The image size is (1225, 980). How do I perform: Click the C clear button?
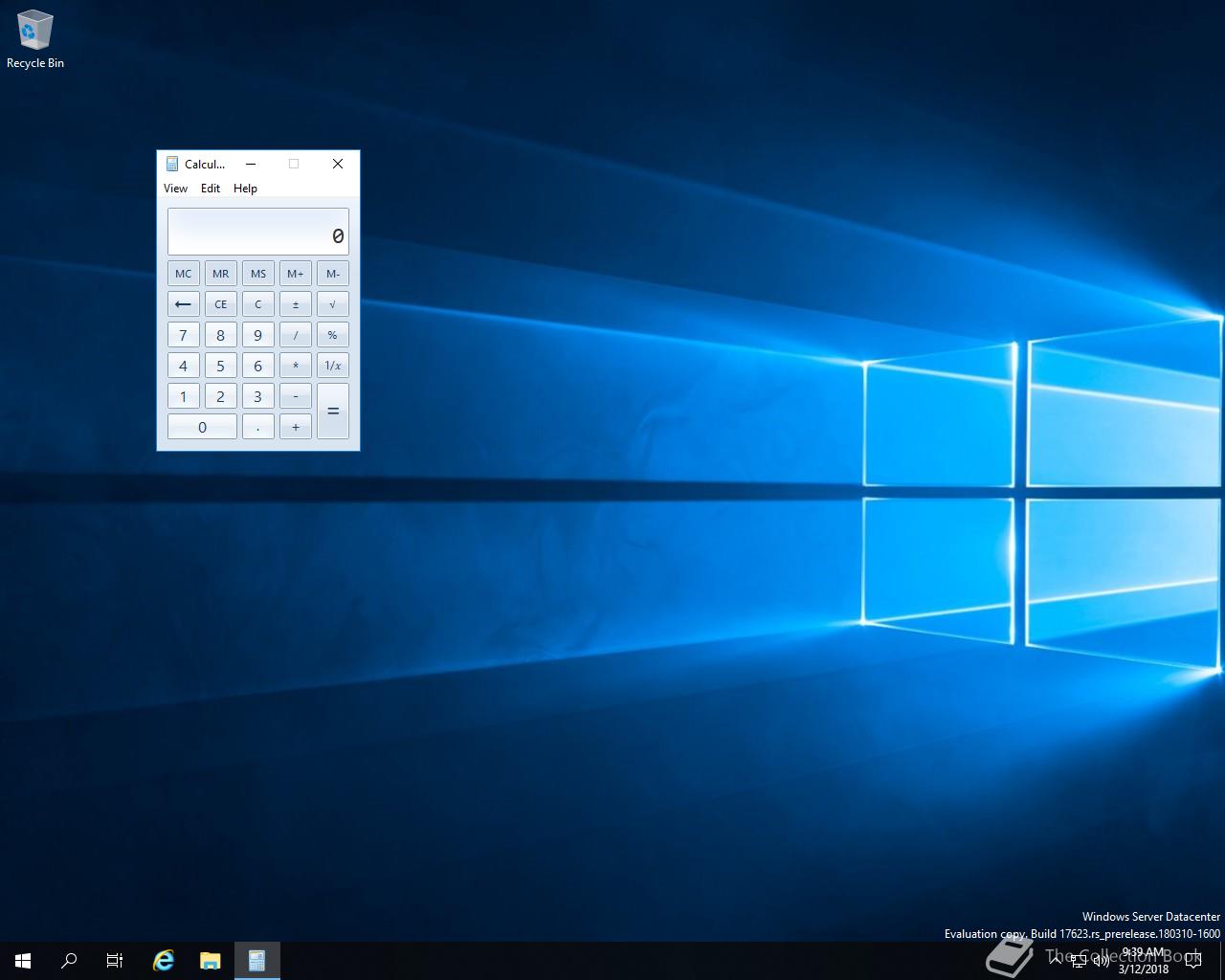point(258,304)
